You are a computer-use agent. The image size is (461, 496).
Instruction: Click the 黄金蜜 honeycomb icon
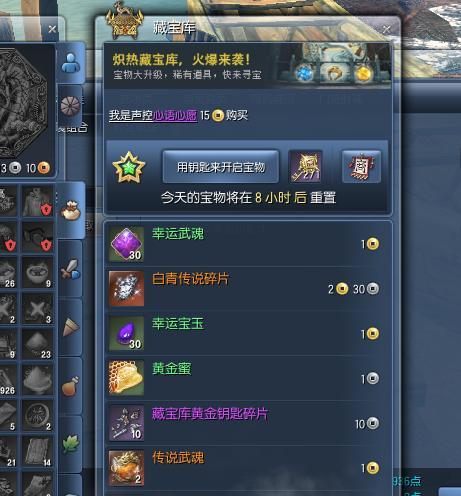click(x=126, y=378)
